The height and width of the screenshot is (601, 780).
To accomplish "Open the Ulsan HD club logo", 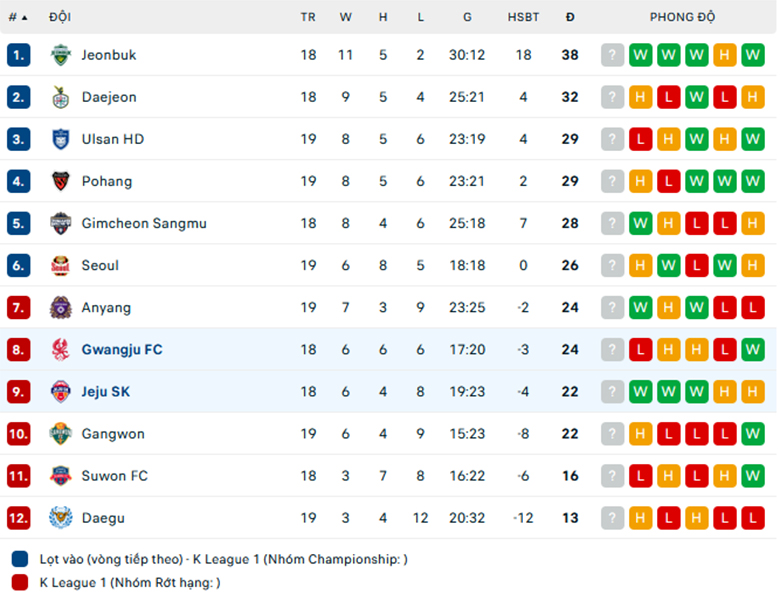I will (x=61, y=139).
